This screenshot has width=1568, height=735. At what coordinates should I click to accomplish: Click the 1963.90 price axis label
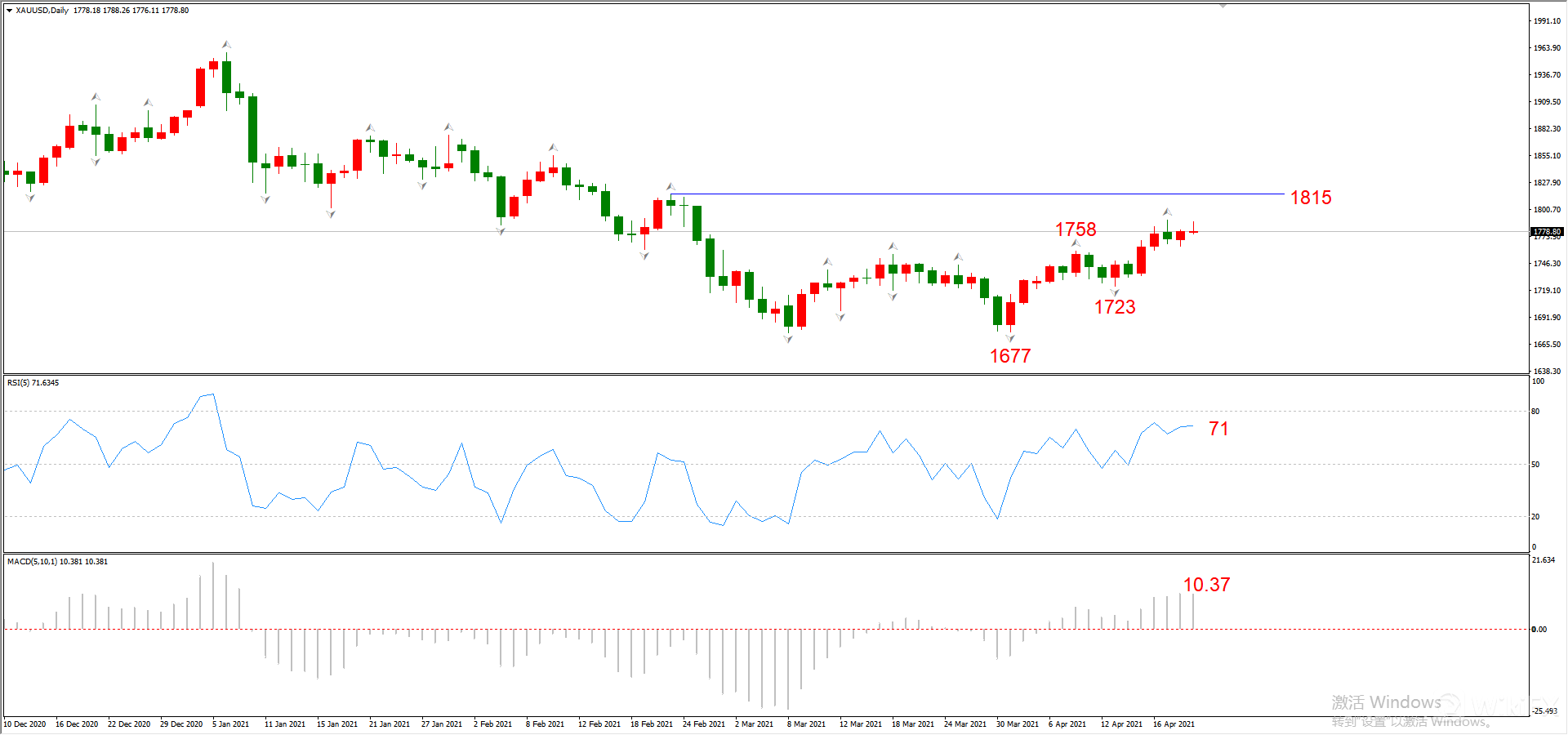click(x=1547, y=48)
